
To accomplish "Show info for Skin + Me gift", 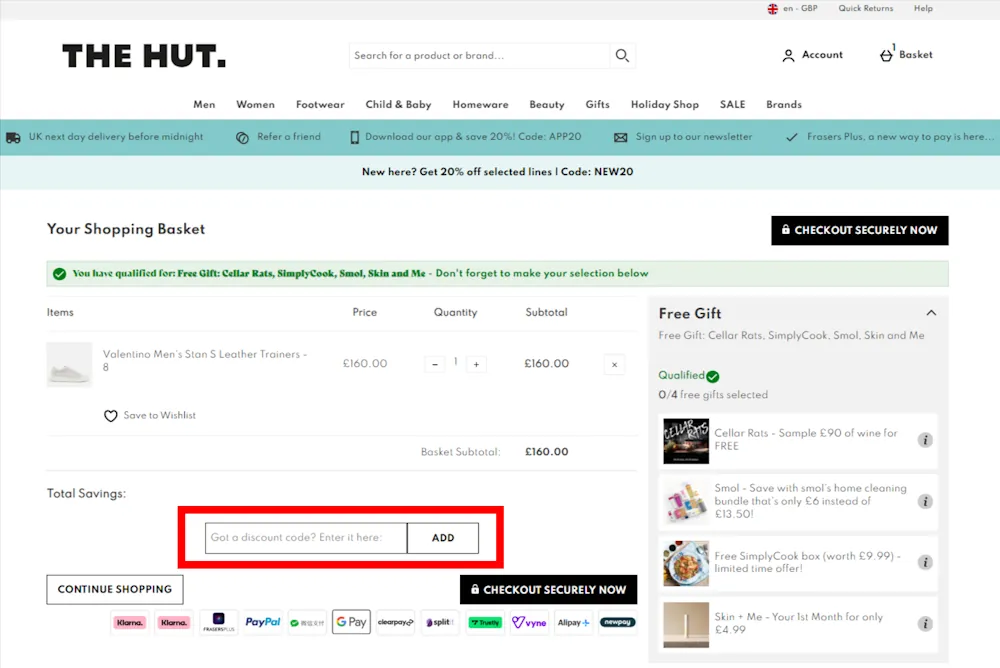I will tap(925, 623).
